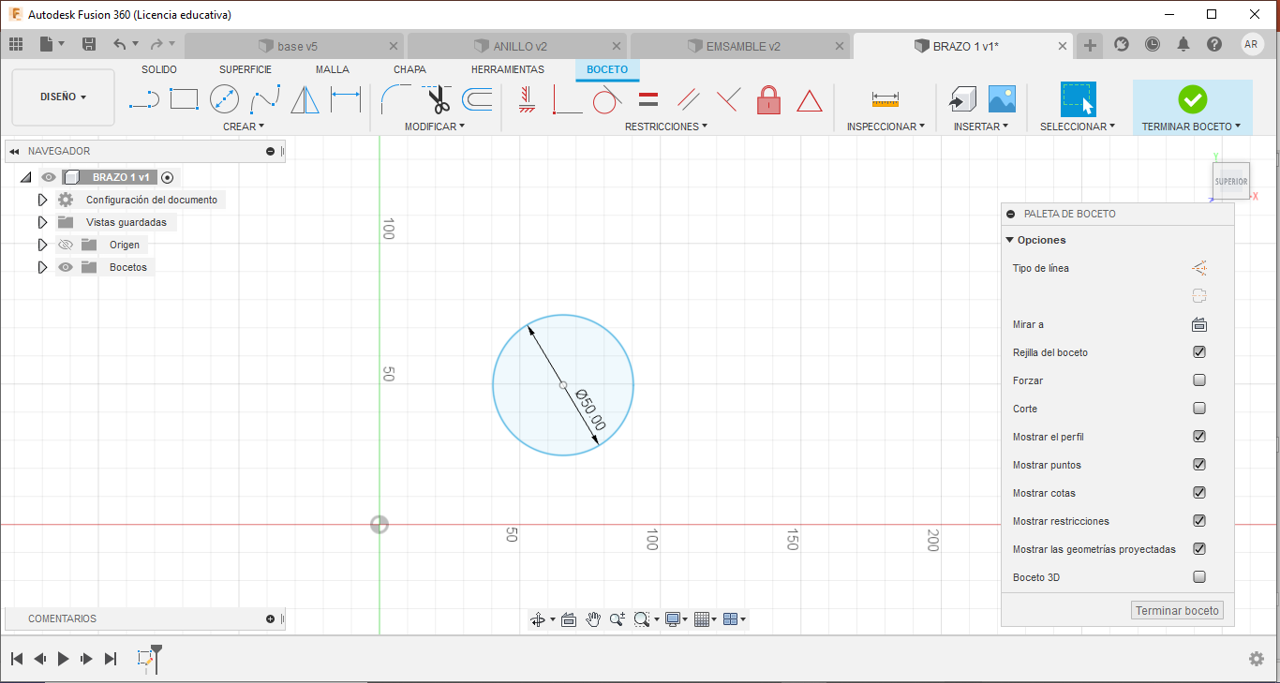The height and width of the screenshot is (683, 1280).
Task: Open the INSPECCIONAR dropdown menu
Action: [886, 126]
